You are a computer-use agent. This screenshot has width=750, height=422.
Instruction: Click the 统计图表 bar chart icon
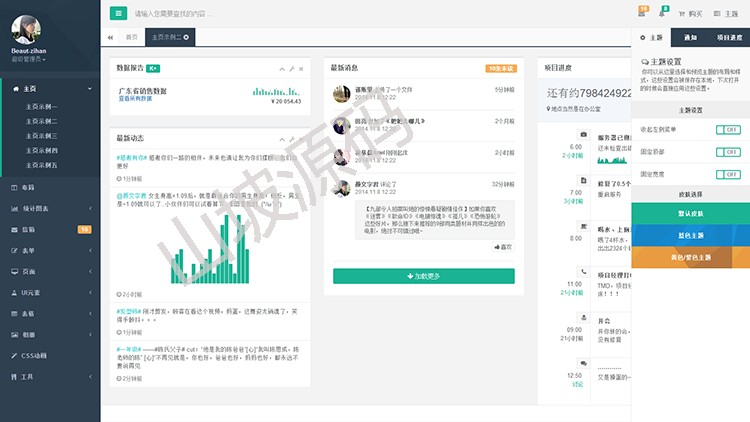coord(14,209)
